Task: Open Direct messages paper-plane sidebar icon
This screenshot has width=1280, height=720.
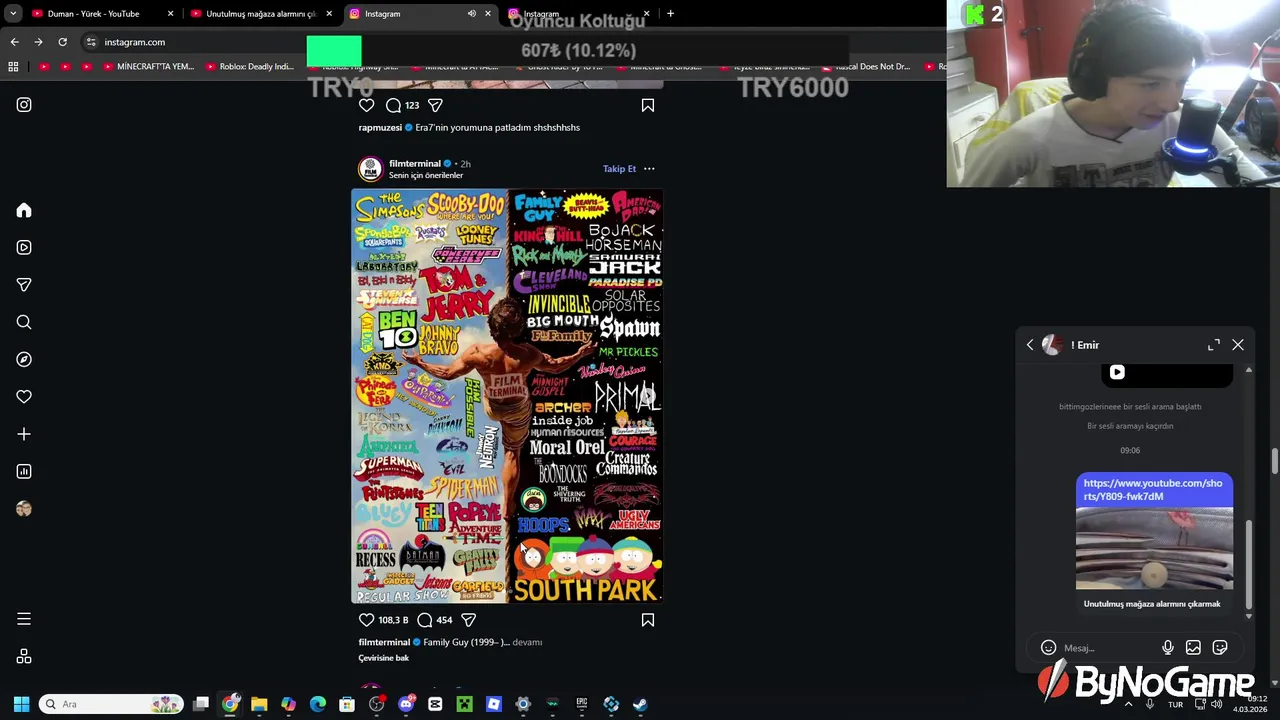Action: 24,285
